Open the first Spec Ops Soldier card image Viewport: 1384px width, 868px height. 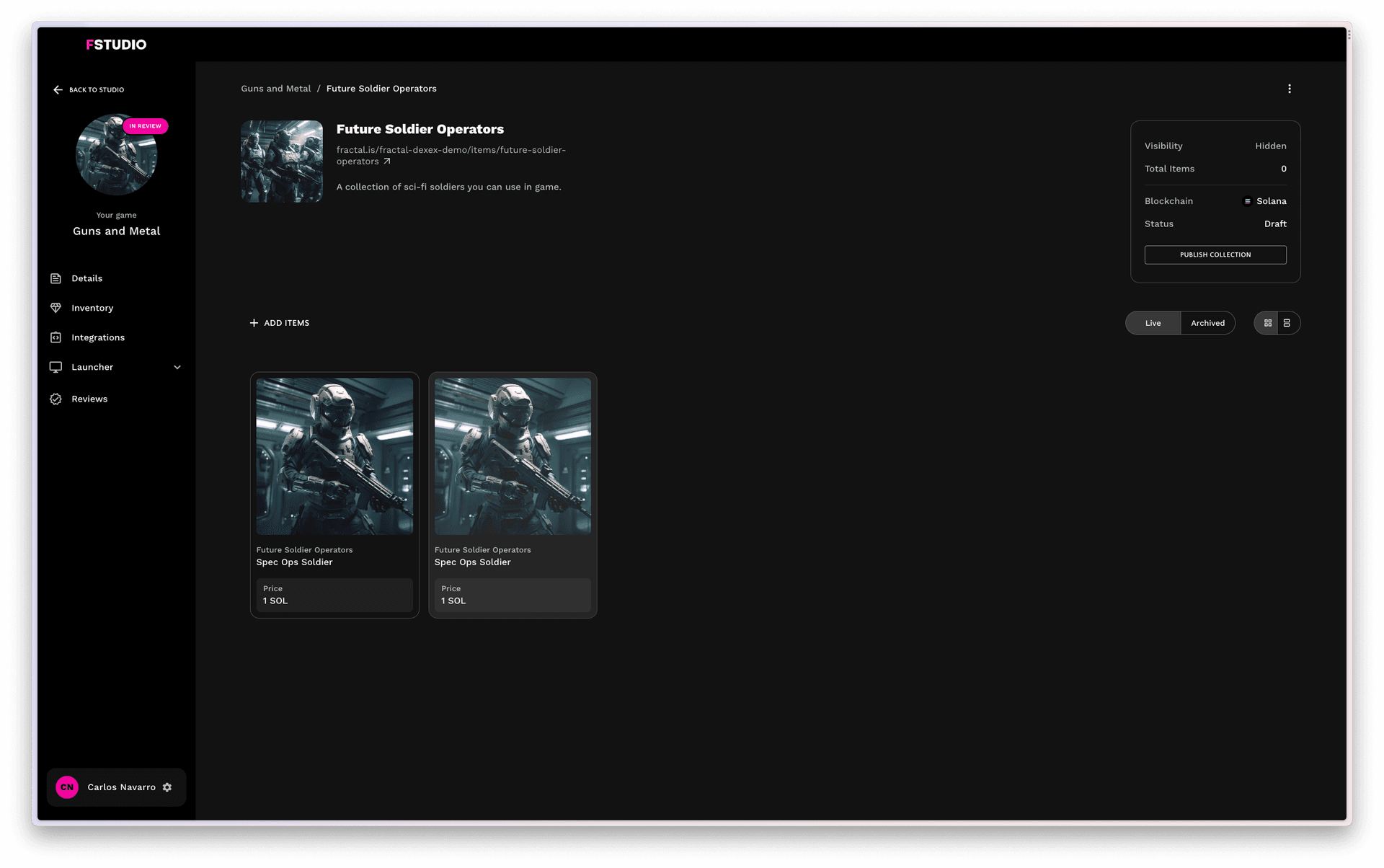pos(334,456)
